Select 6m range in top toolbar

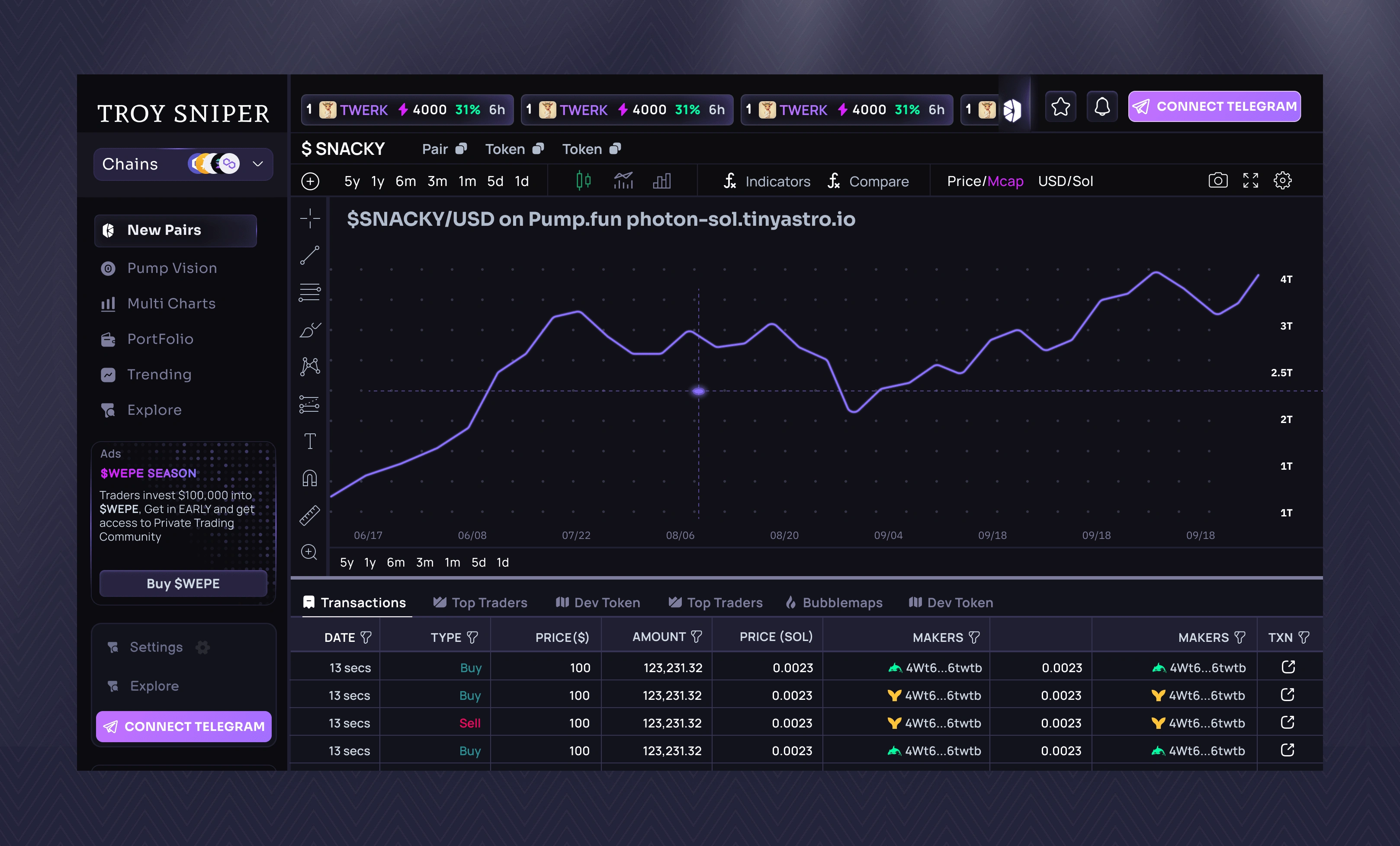[x=406, y=181]
